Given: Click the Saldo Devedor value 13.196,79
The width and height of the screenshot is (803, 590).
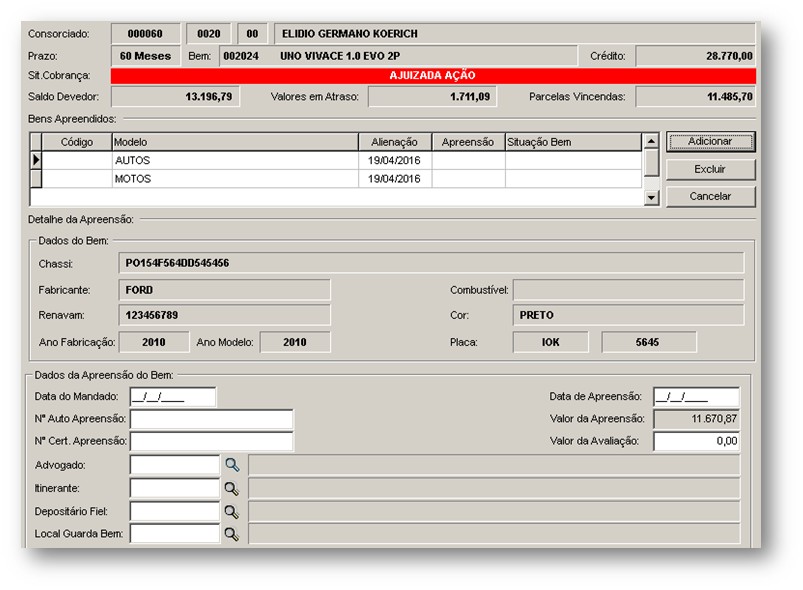Looking at the screenshot, I should point(175,96).
